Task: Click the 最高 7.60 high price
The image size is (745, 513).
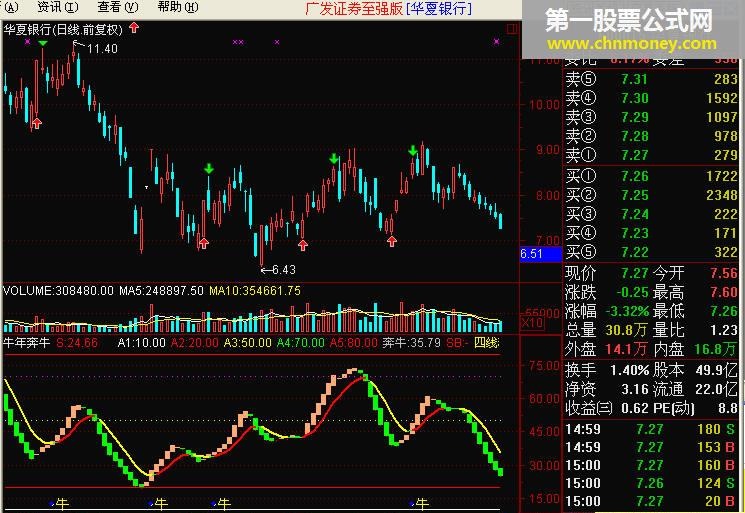Action: [x=723, y=292]
